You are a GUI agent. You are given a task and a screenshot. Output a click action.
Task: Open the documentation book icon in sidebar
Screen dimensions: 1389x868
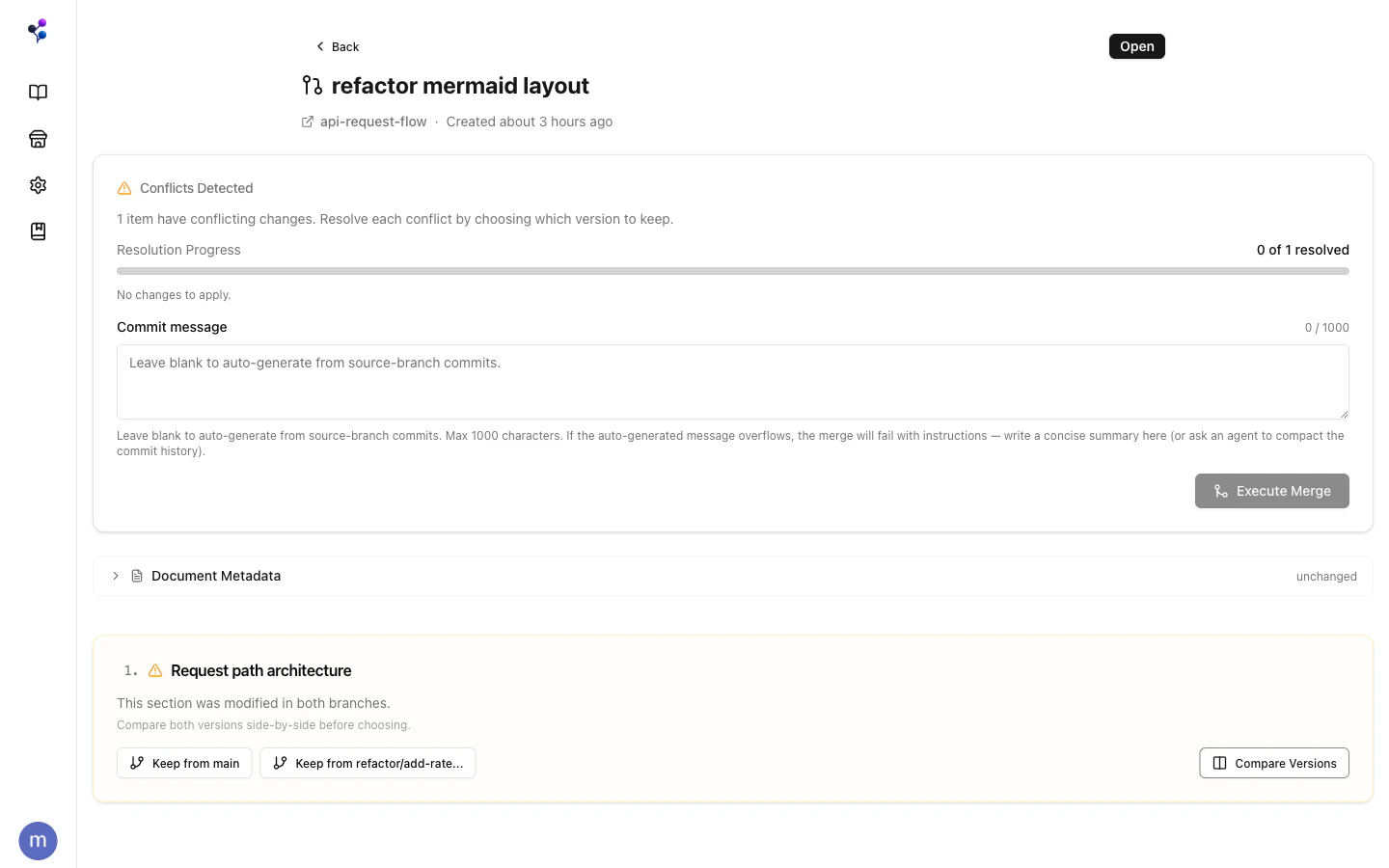[38, 92]
